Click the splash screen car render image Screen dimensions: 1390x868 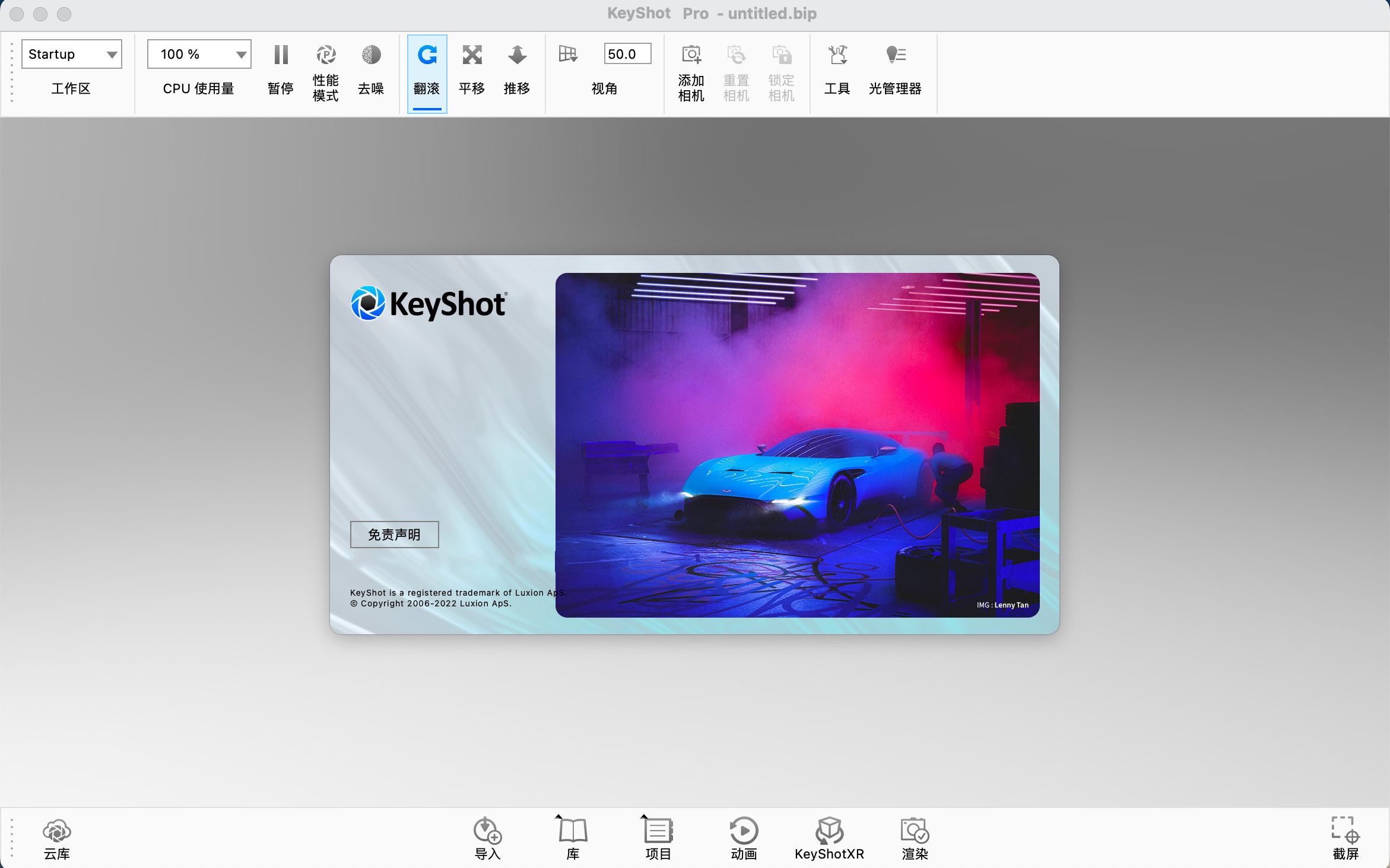coord(797,445)
